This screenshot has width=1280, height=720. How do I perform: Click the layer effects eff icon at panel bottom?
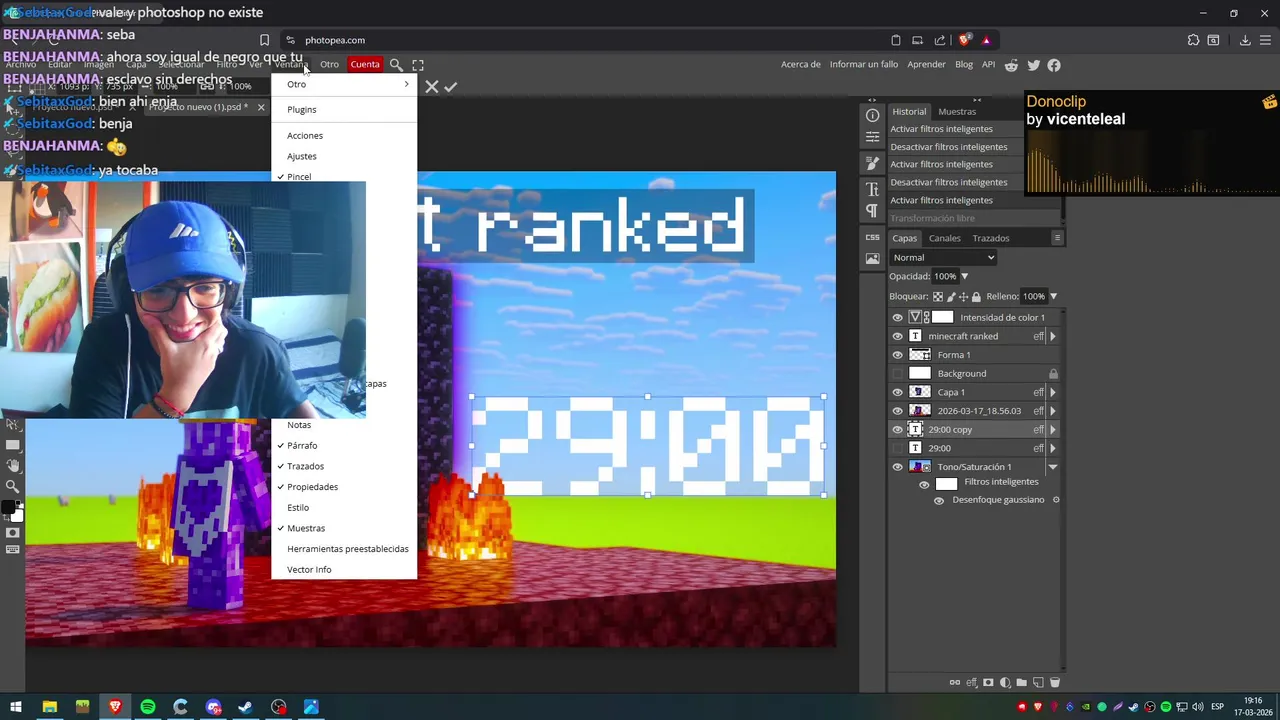971,682
